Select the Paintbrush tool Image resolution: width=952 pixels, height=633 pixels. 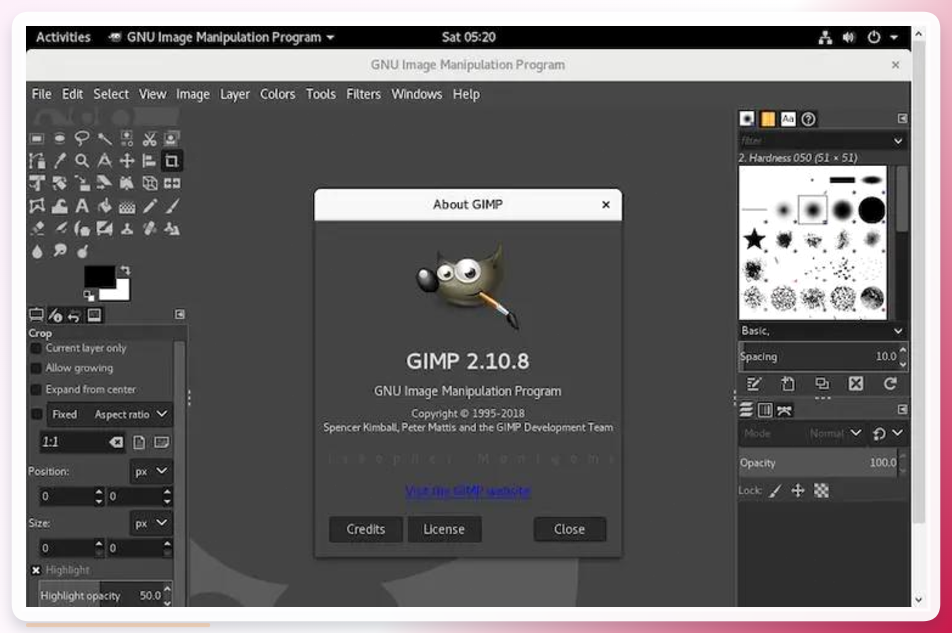(x=172, y=206)
